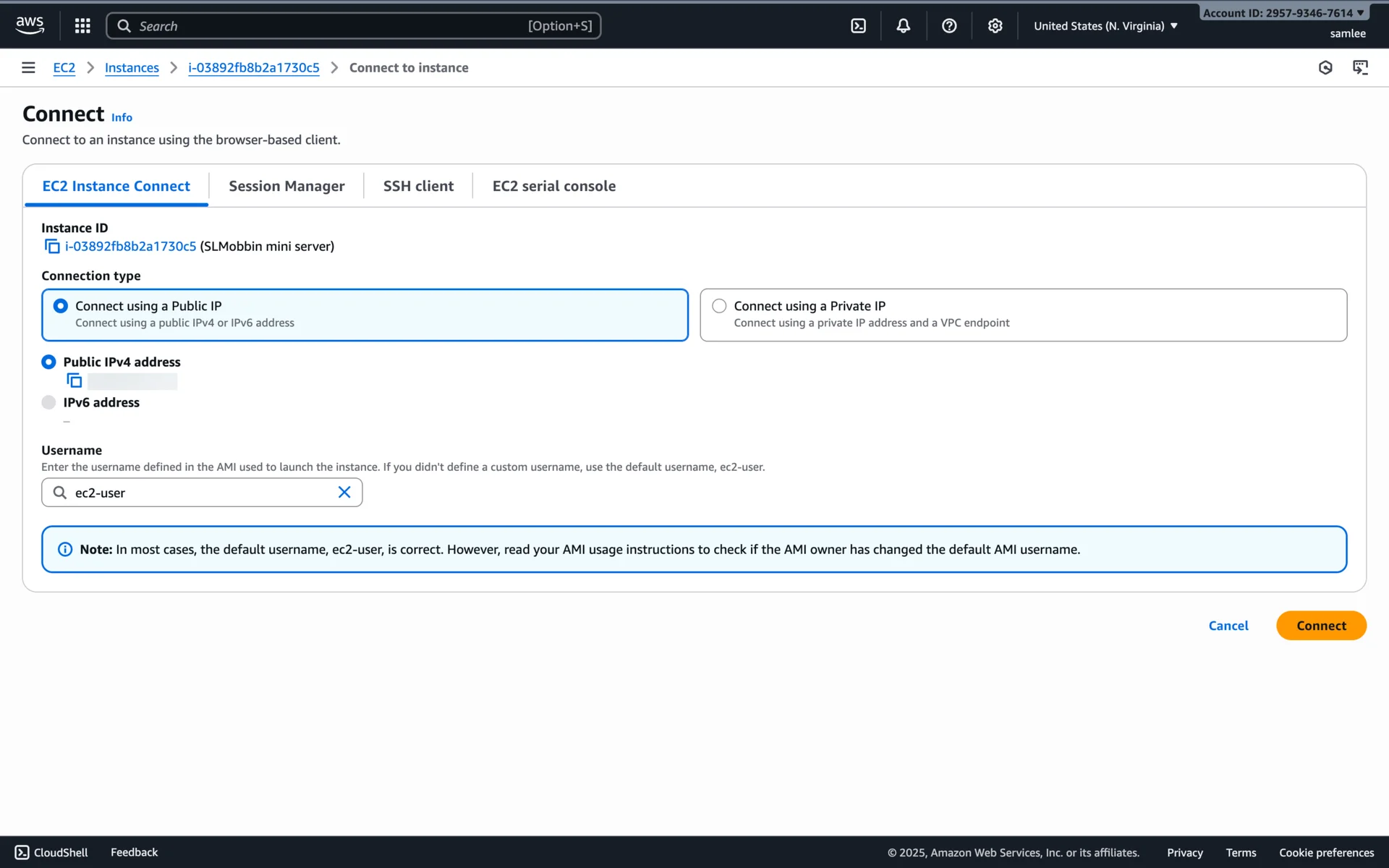The image size is (1389, 868).
Task: Choose the Public IPv4 address radio button
Action: tap(48, 362)
